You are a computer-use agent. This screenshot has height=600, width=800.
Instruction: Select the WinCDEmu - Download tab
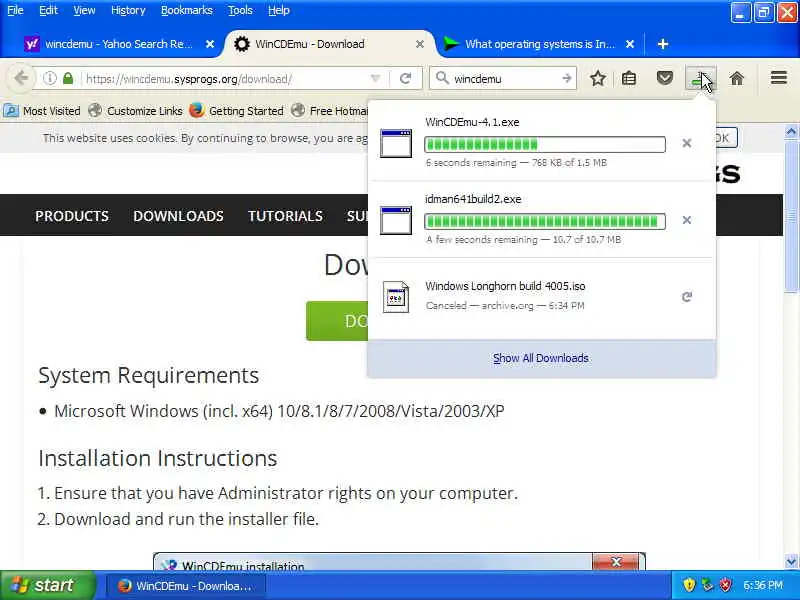click(329, 44)
